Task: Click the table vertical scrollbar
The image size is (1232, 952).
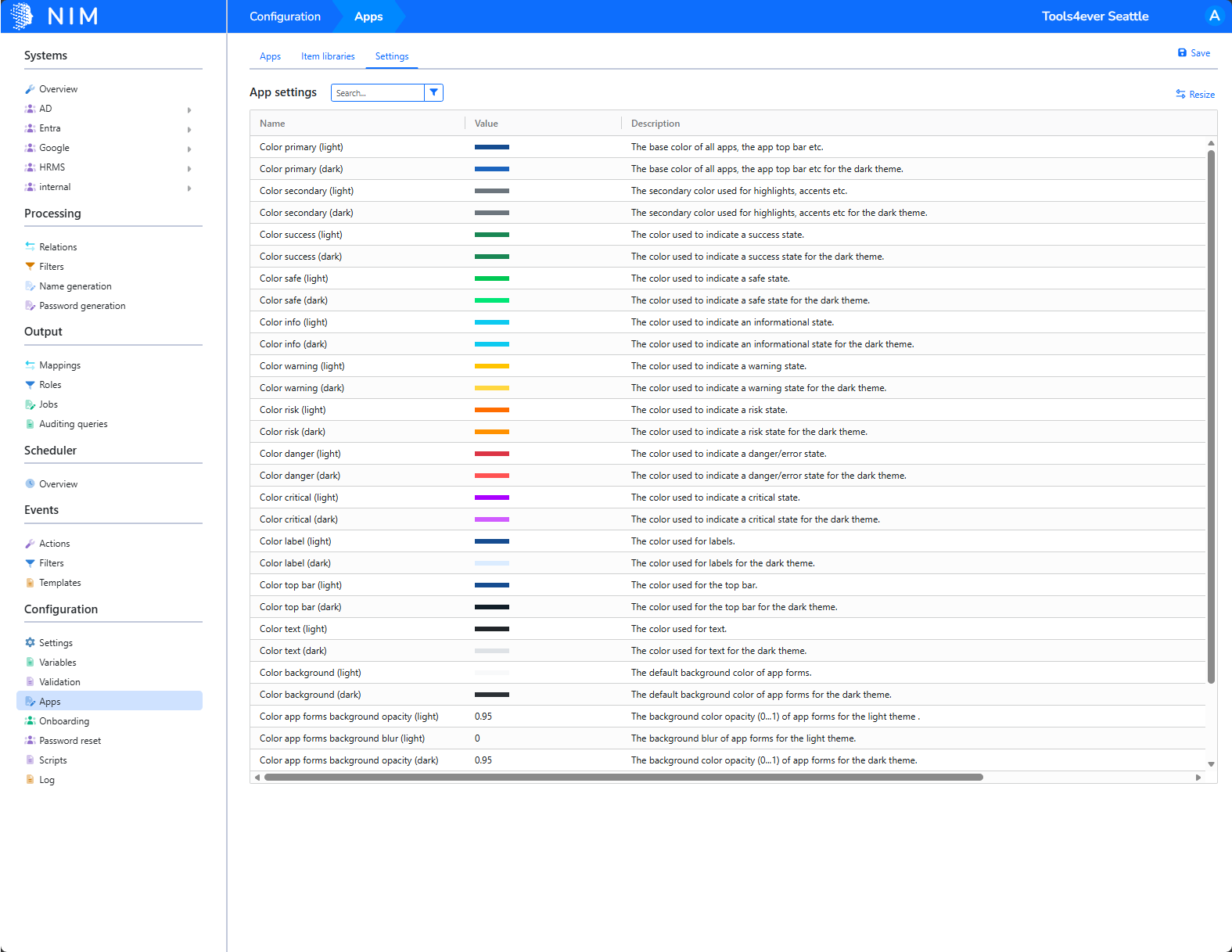Action: [x=1211, y=416]
